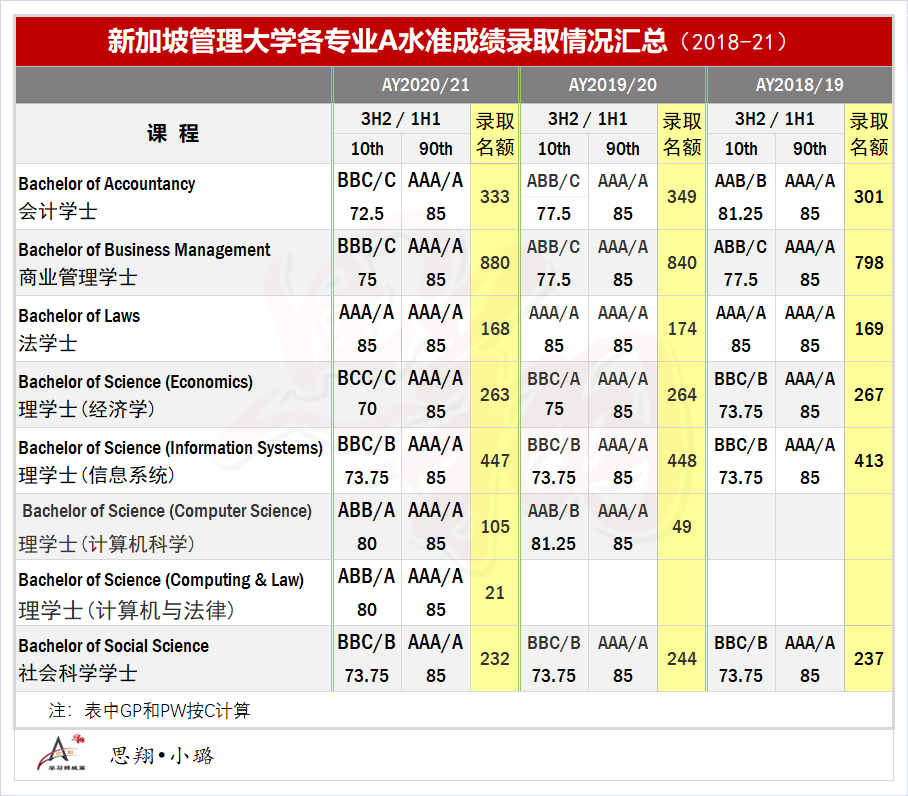Viewport: 908px width, 796px height.
Task: Click the AY2018/19 column group header
Action: pyautogui.click(x=800, y=85)
